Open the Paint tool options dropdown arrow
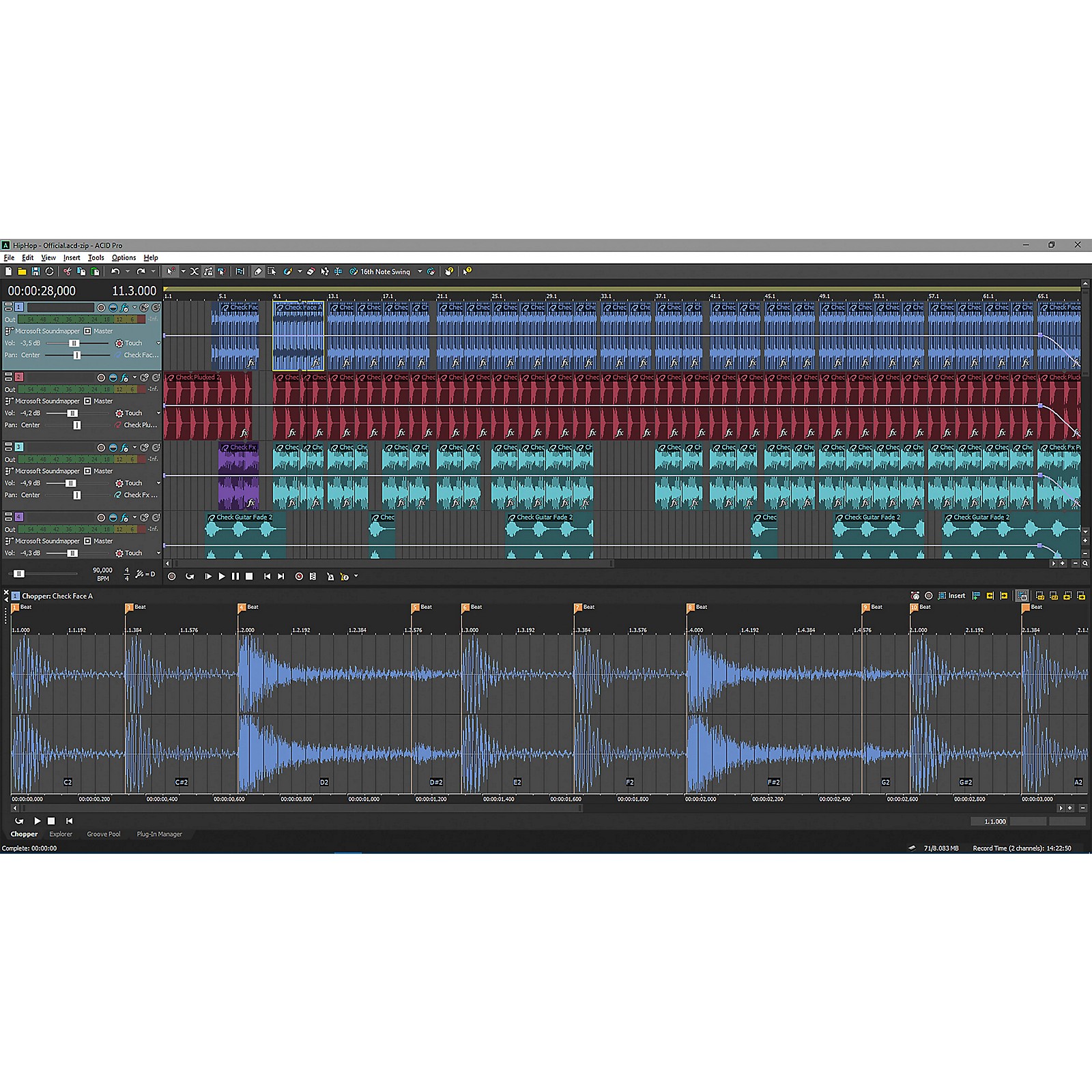This screenshot has width=1092, height=1092. click(300, 272)
